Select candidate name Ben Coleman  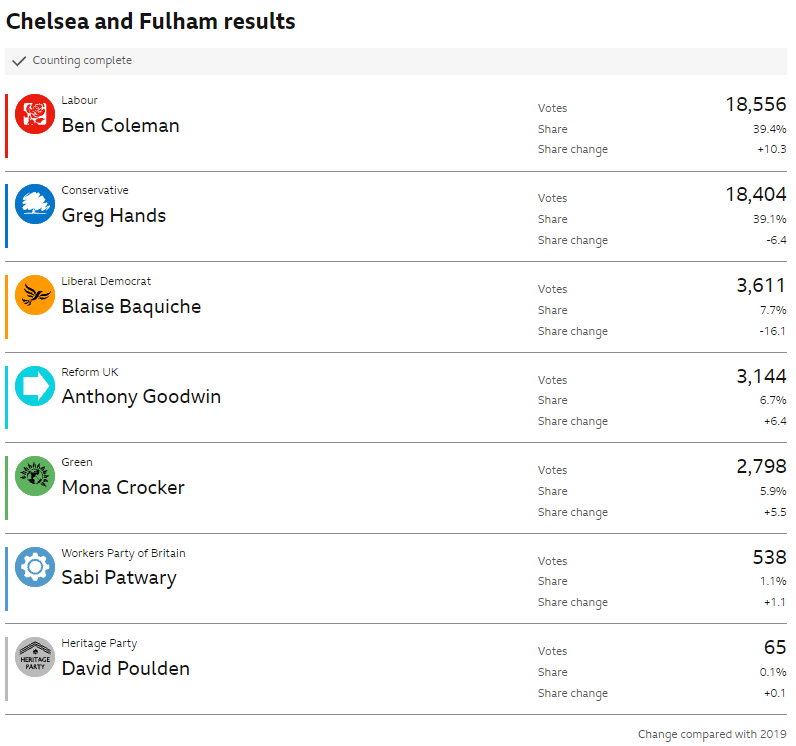click(120, 125)
